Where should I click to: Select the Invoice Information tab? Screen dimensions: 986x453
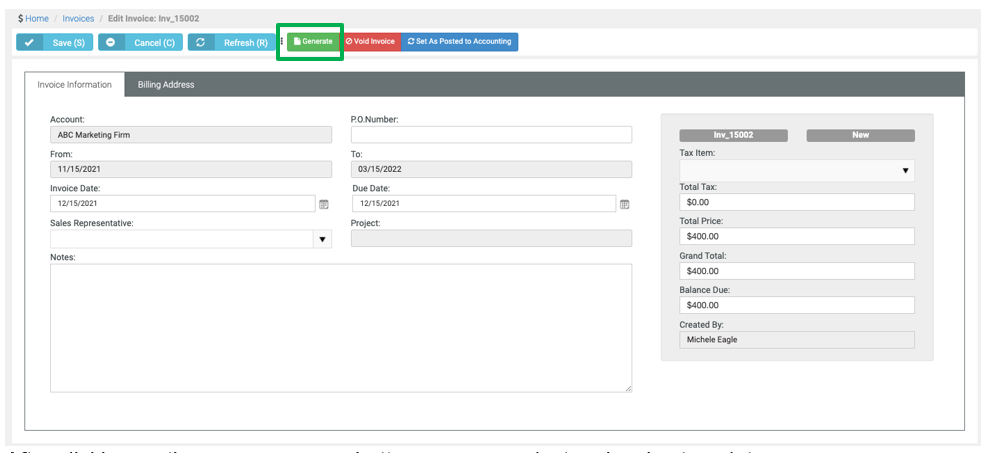coord(75,85)
